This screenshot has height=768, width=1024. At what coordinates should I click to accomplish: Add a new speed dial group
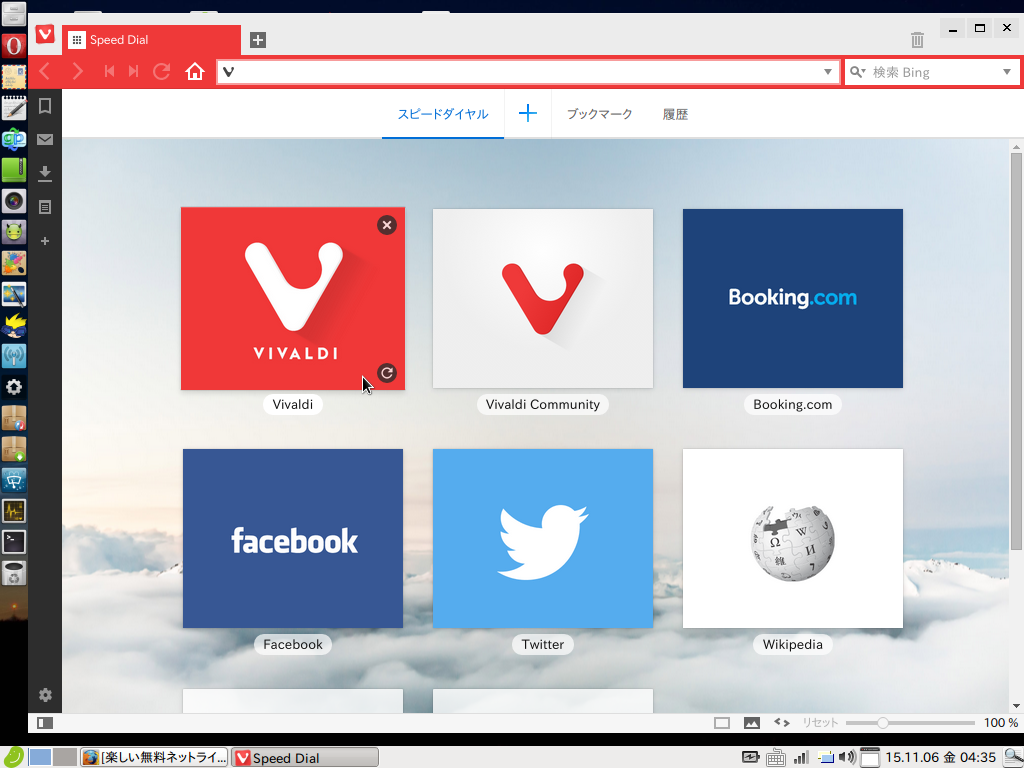pos(528,114)
